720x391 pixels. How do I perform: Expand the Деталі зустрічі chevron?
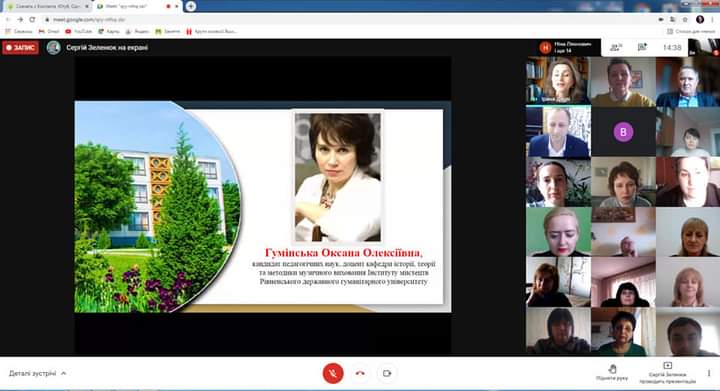pyautogui.click(x=63, y=374)
